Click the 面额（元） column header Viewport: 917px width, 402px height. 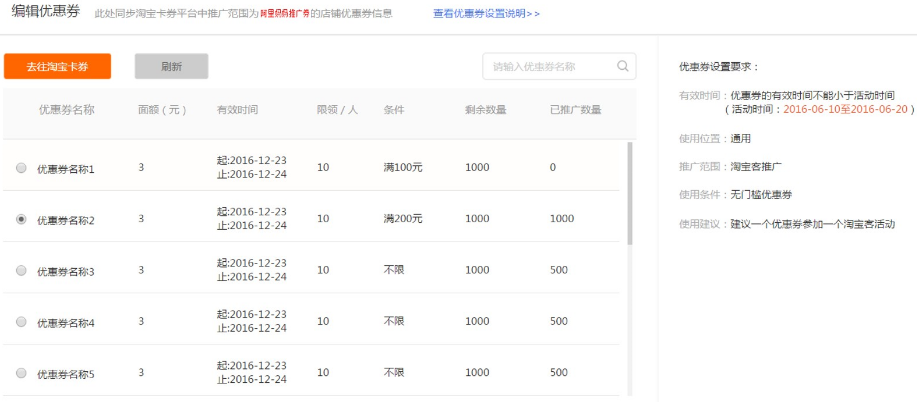coord(163,109)
